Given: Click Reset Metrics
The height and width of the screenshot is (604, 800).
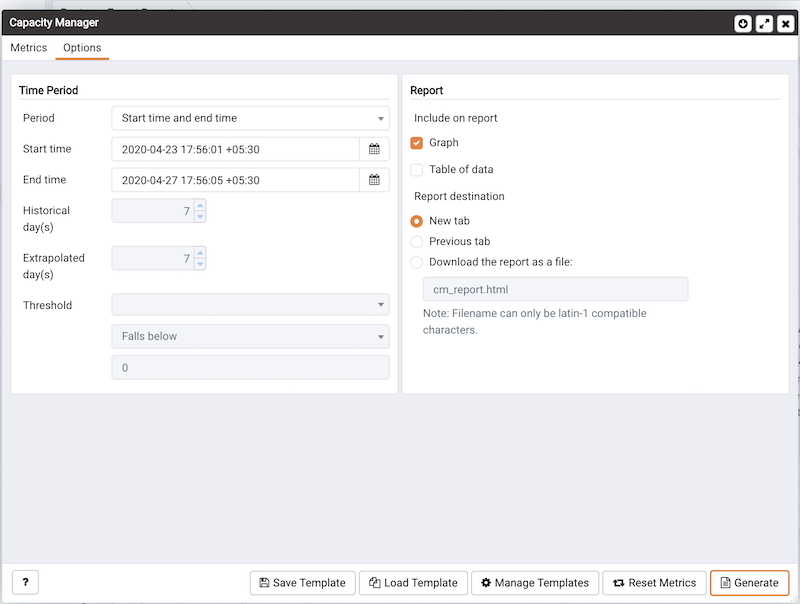Looking at the screenshot, I should [654, 583].
